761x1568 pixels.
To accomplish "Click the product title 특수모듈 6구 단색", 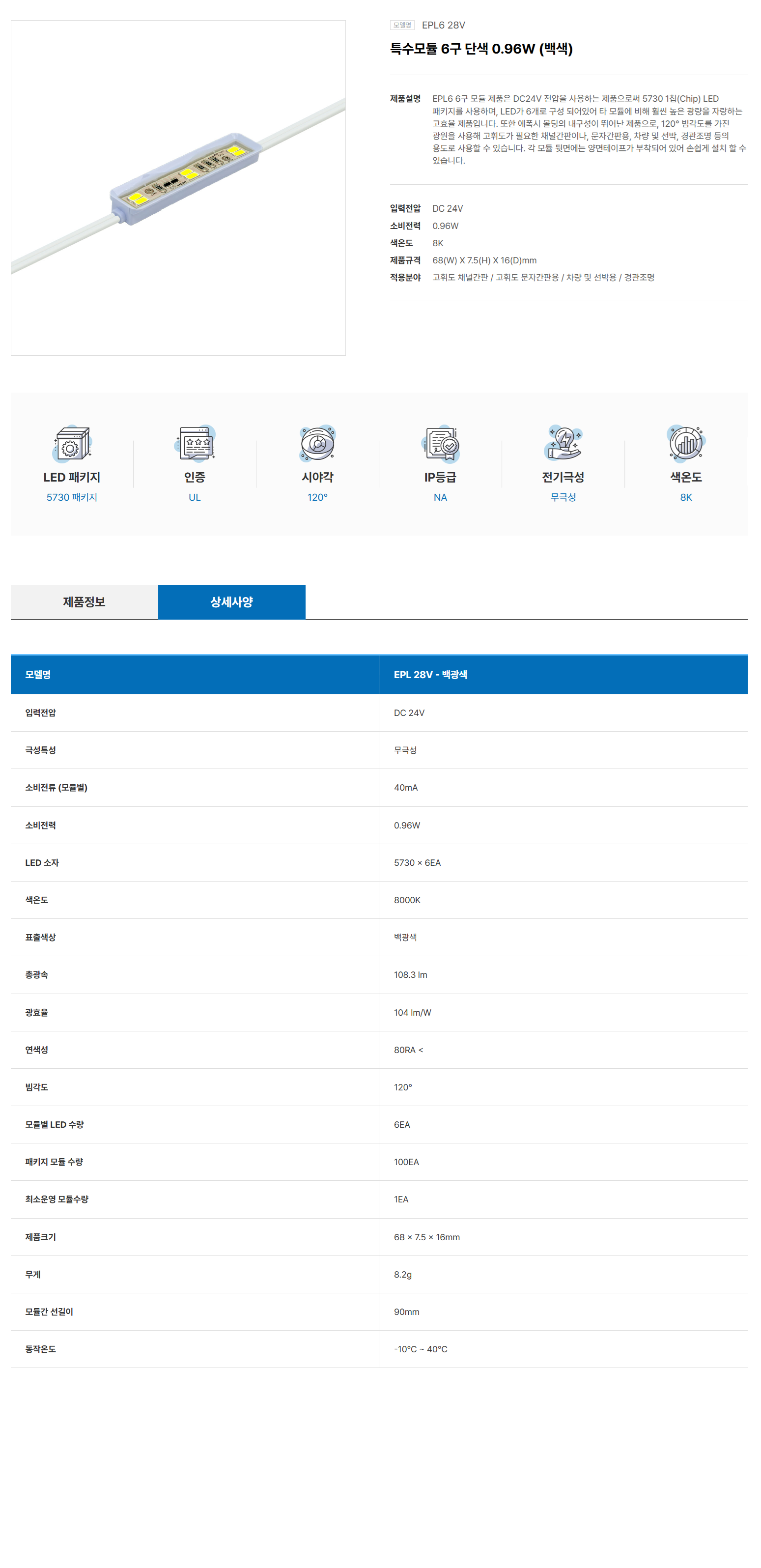I will pos(481,49).
